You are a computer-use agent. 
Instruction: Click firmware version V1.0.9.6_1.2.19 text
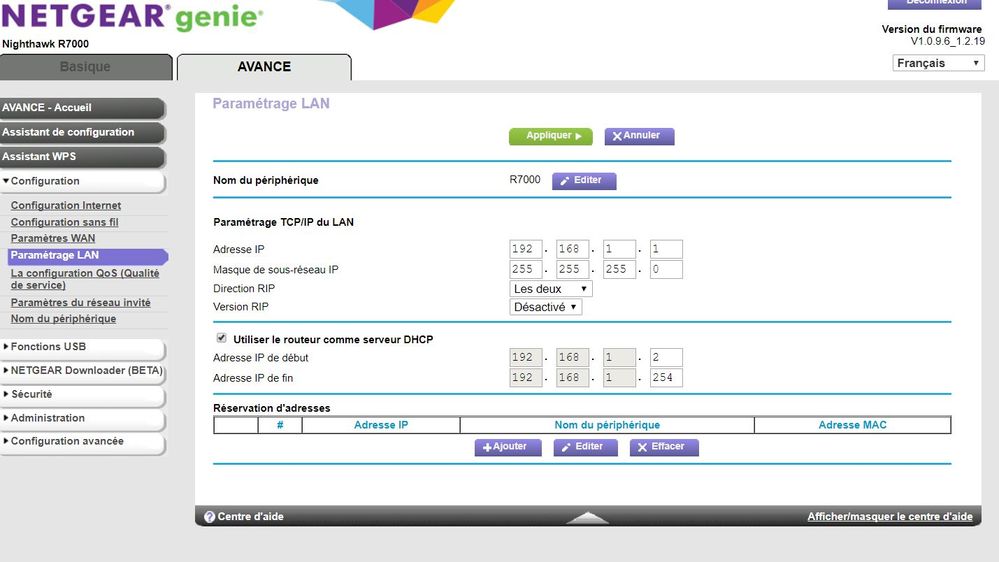pyautogui.click(x=947, y=41)
